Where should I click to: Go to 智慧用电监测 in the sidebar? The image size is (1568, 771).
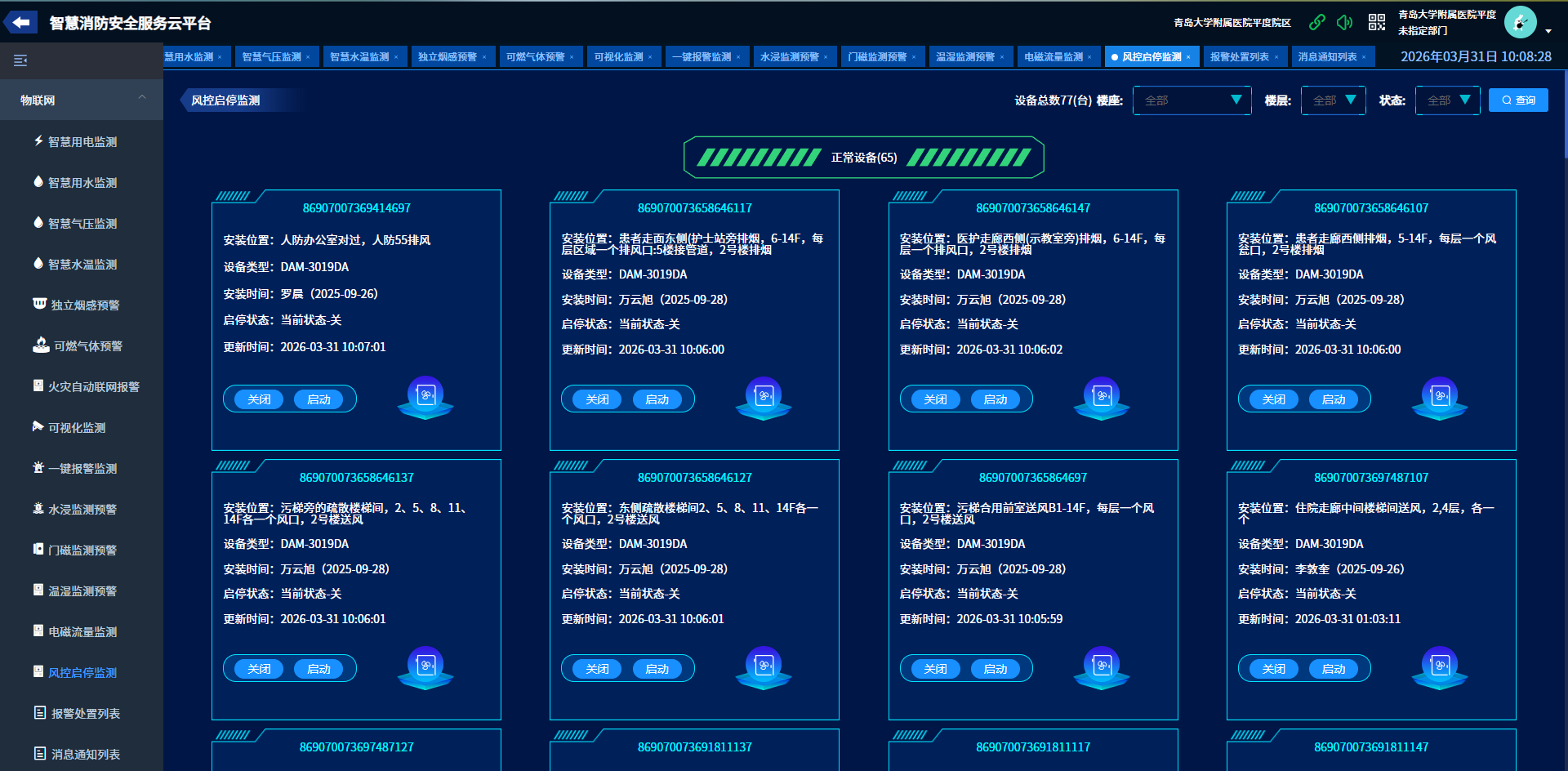tap(82, 142)
